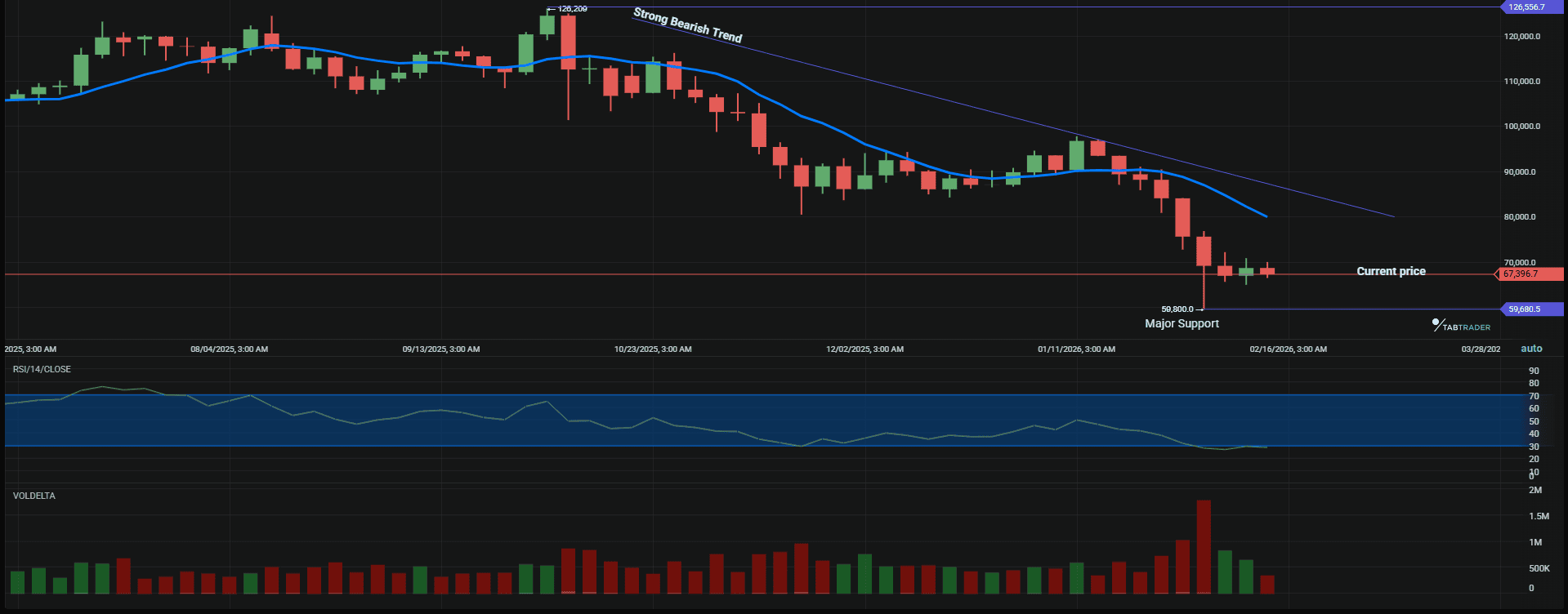Screen dimensions: 1568x614
Task: Click the 1.5M label on volume axis
Action: (1539, 516)
